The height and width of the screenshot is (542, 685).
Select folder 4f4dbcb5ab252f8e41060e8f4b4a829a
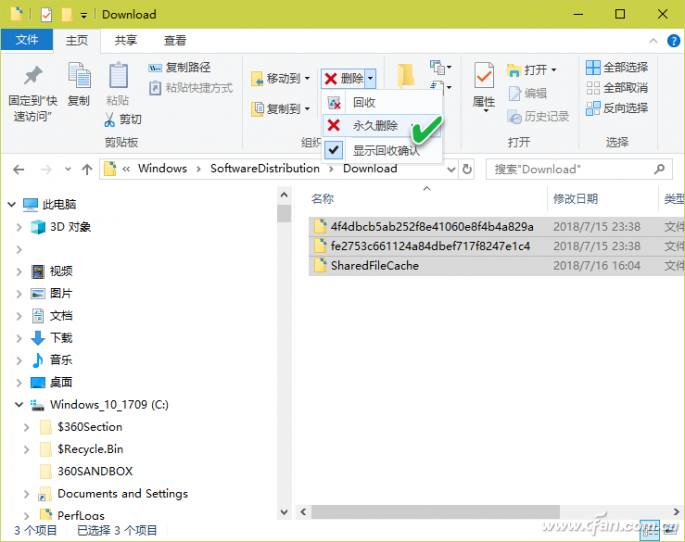coord(432,227)
